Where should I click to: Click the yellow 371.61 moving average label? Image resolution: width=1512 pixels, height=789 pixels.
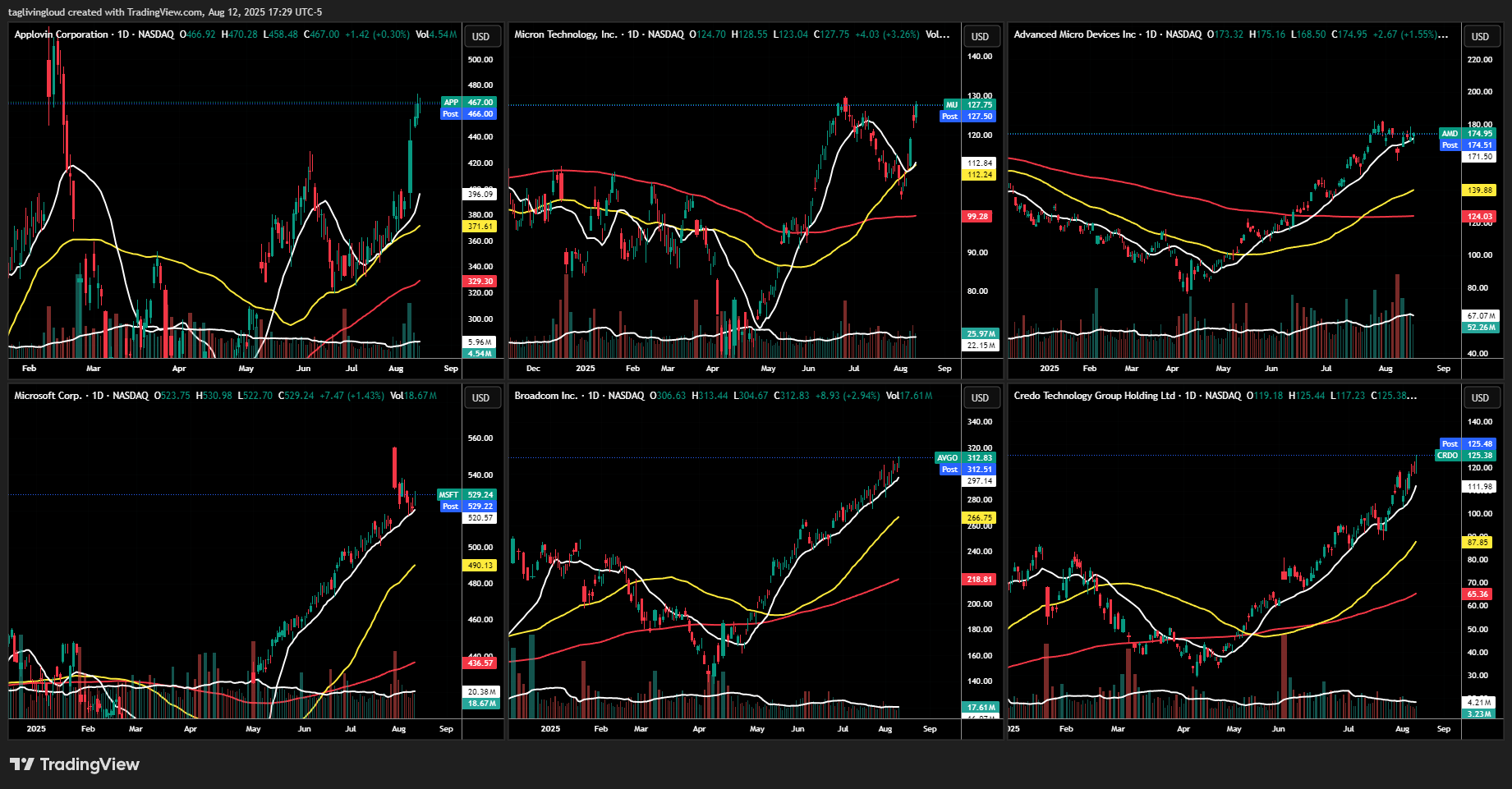480,227
